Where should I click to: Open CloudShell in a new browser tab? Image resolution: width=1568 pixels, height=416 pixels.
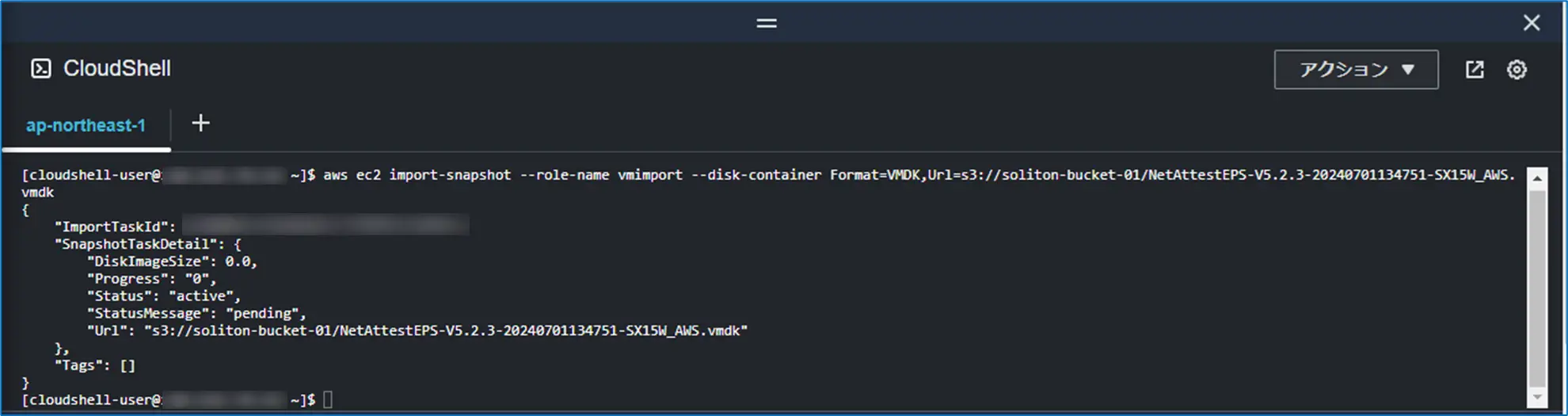click(1474, 70)
